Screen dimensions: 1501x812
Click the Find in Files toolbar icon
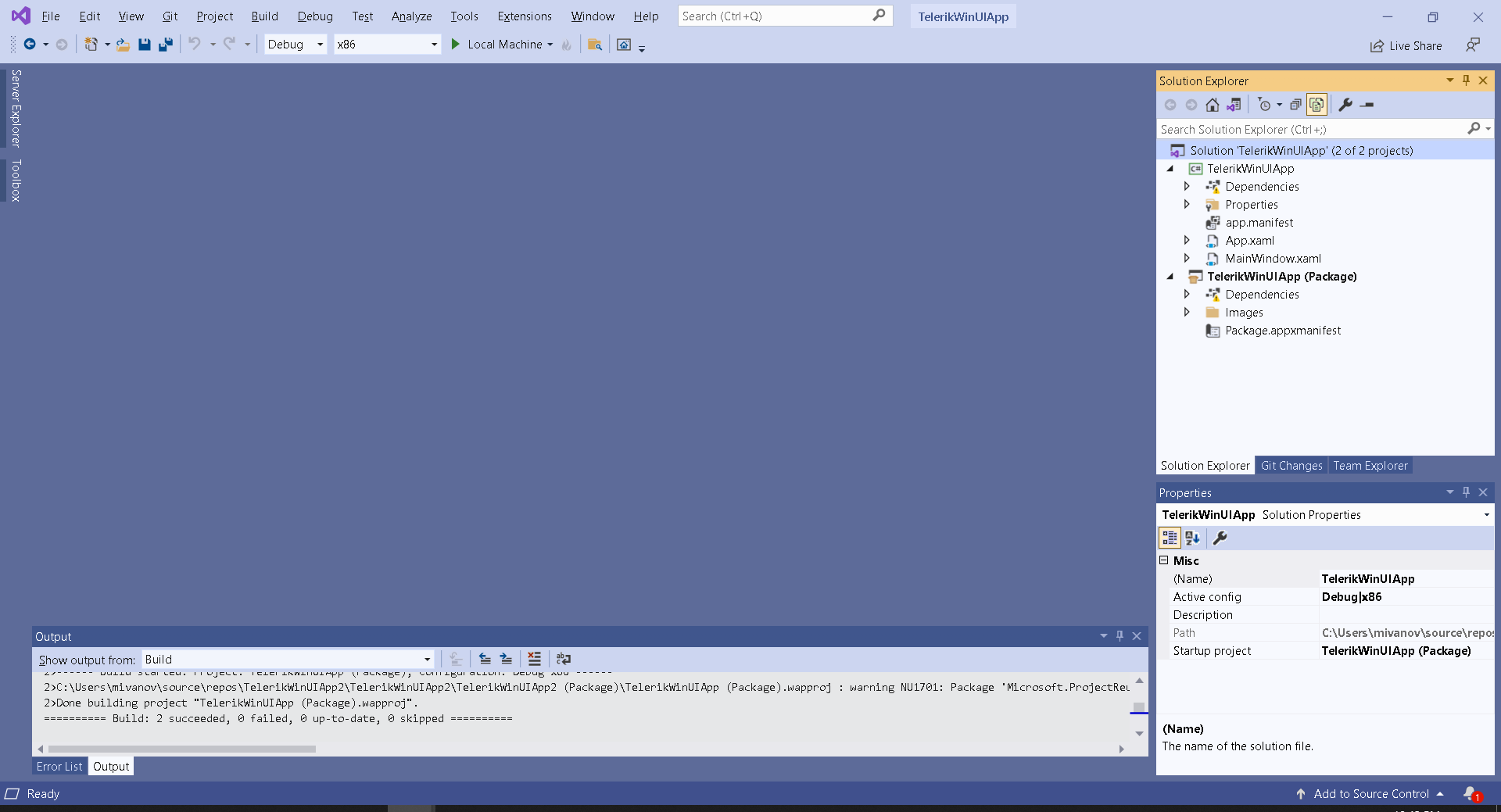[x=595, y=45]
